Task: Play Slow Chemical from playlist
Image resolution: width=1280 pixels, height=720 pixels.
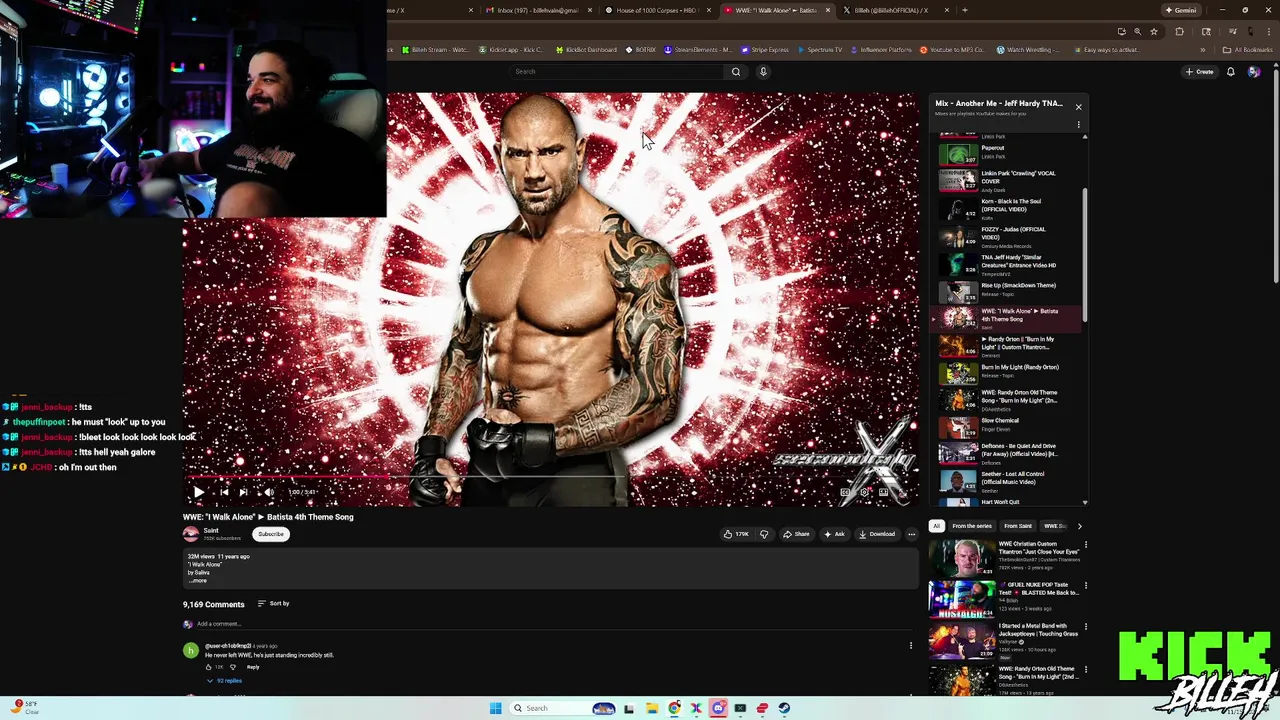Action: pyautogui.click(x=1005, y=427)
